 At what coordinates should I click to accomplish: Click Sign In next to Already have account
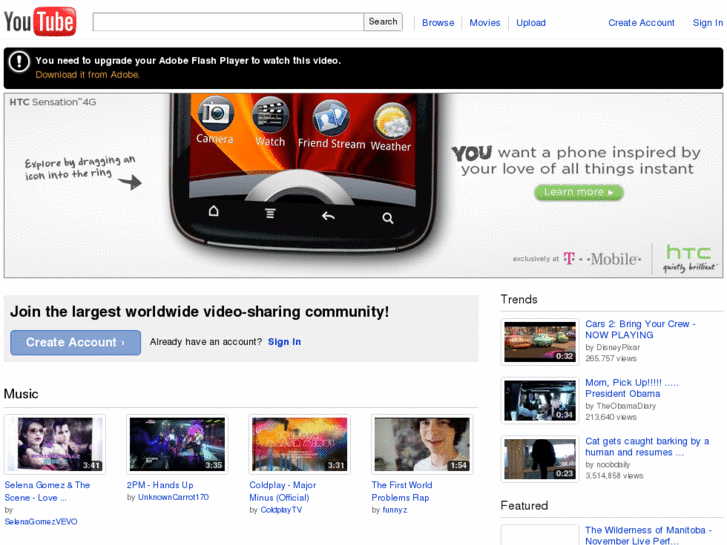(x=284, y=342)
